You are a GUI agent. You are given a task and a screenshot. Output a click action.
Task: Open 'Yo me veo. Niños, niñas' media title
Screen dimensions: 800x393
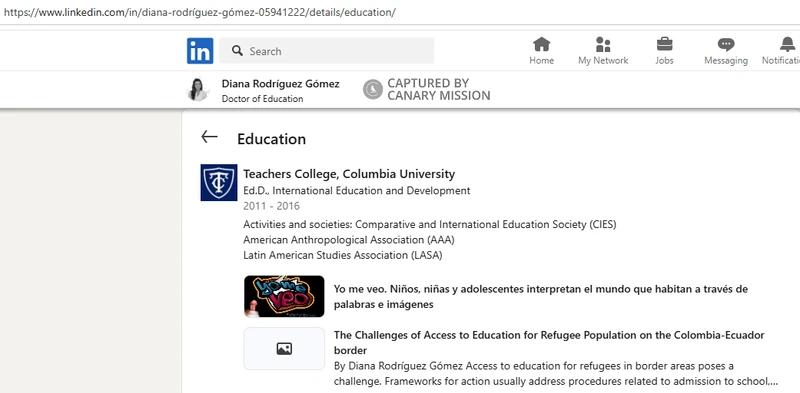[541, 297]
